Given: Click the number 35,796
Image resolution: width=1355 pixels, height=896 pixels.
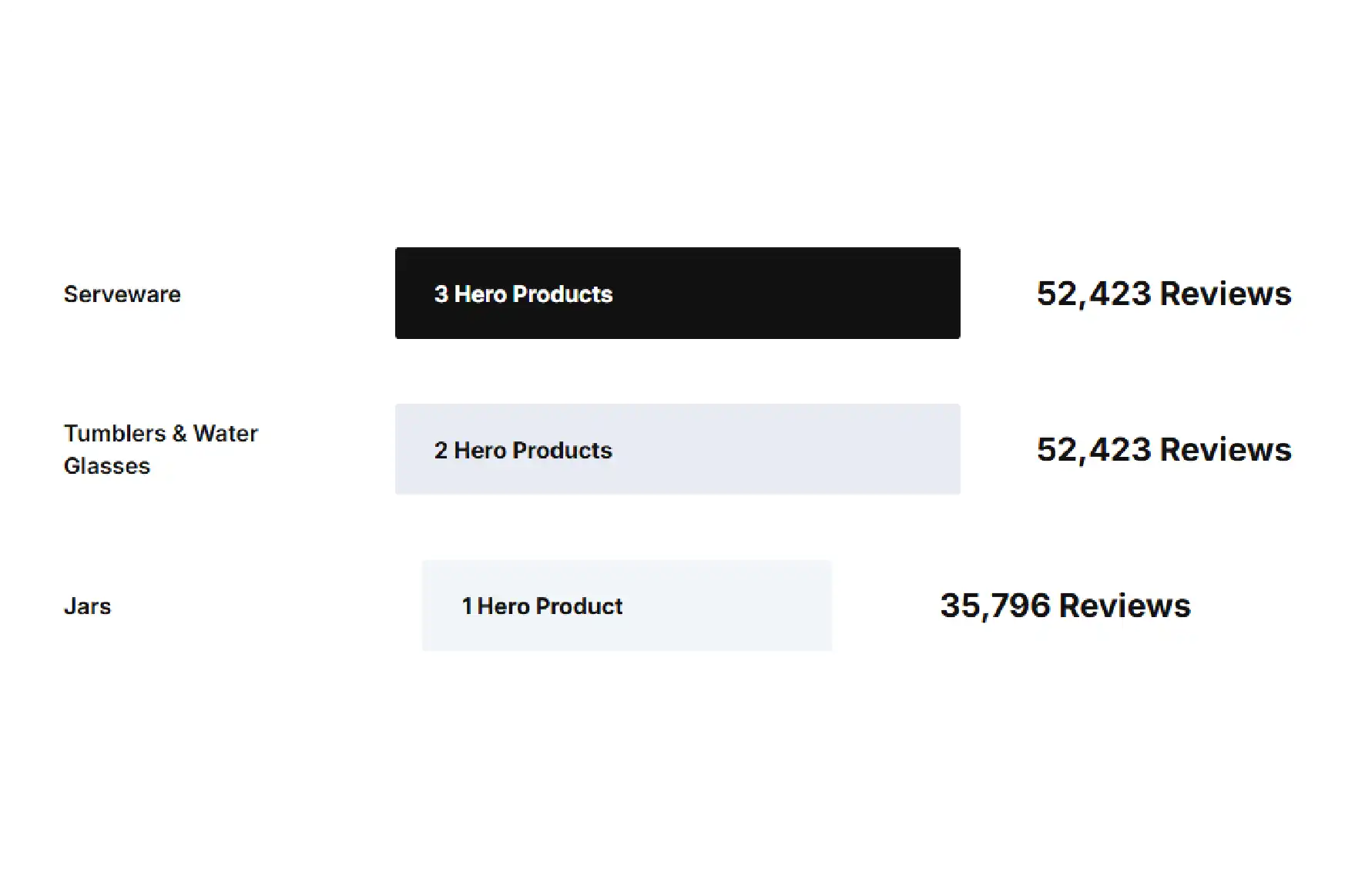Looking at the screenshot, I should click(x=994, y=606).
